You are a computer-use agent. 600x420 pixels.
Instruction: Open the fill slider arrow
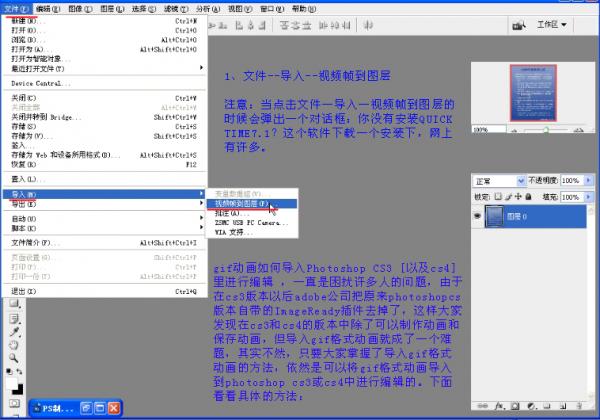click(589, 197)
